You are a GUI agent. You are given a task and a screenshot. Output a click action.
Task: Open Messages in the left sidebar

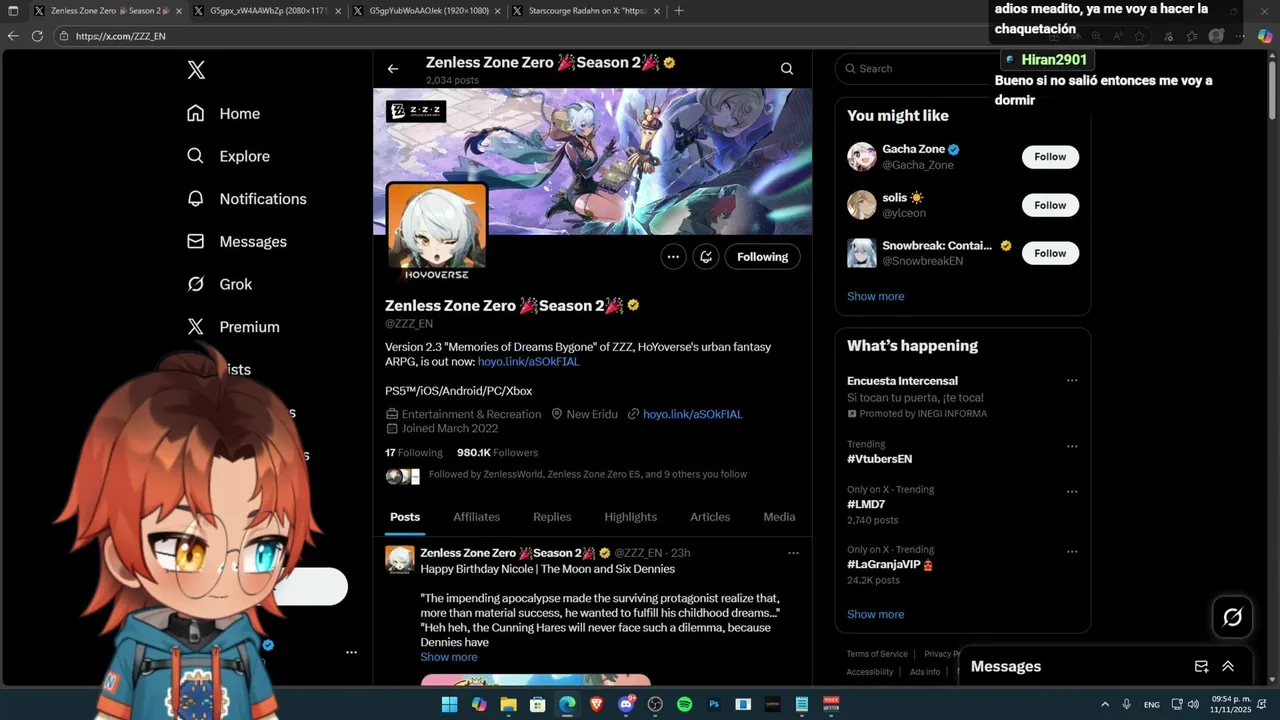coord(237,242)
